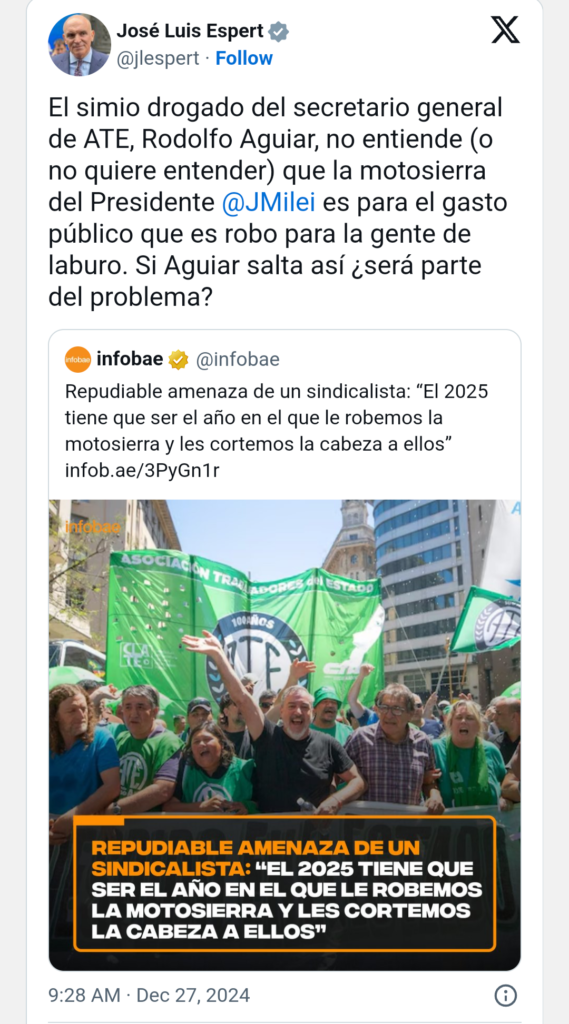Click the blue verified badge beside Espert
The width and height of the screenshot is (569, 1024).
tap(279, 31)
